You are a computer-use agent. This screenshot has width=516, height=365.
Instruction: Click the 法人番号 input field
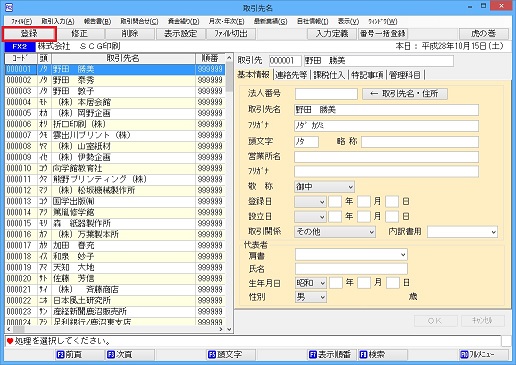pos(326,94)
